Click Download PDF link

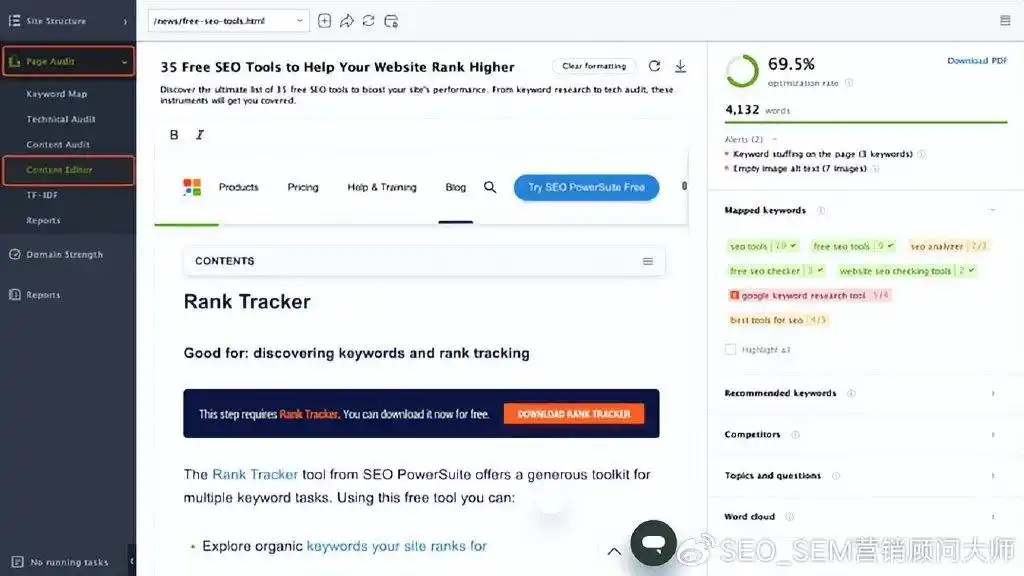tap(977, 61)
